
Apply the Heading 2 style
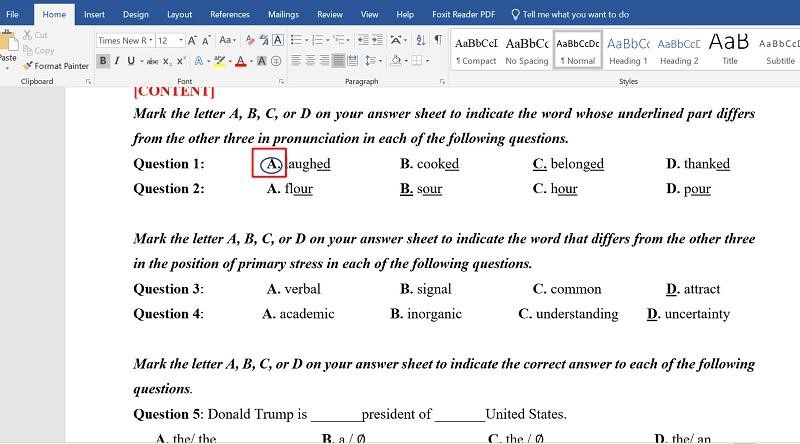click(679, 51)
